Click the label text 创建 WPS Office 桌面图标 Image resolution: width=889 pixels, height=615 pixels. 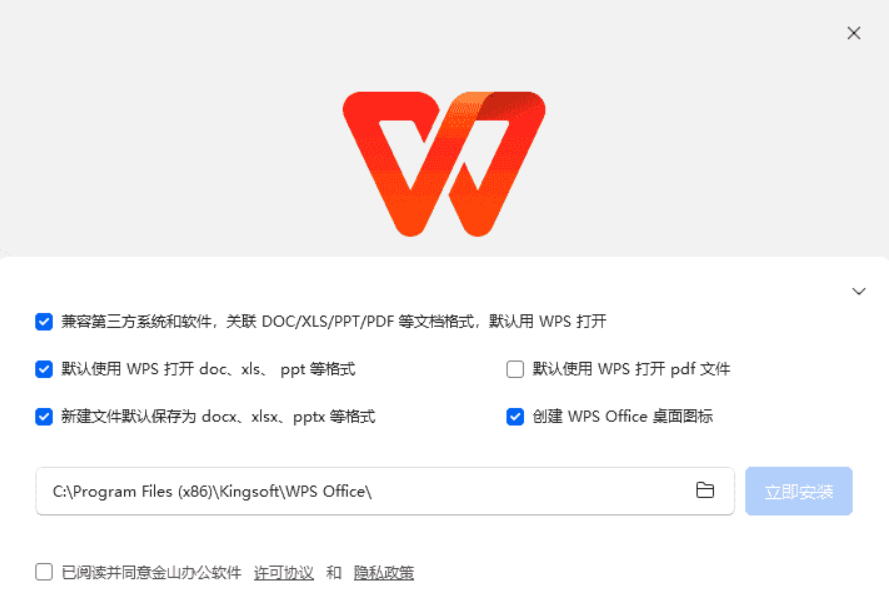click(623, 417)
